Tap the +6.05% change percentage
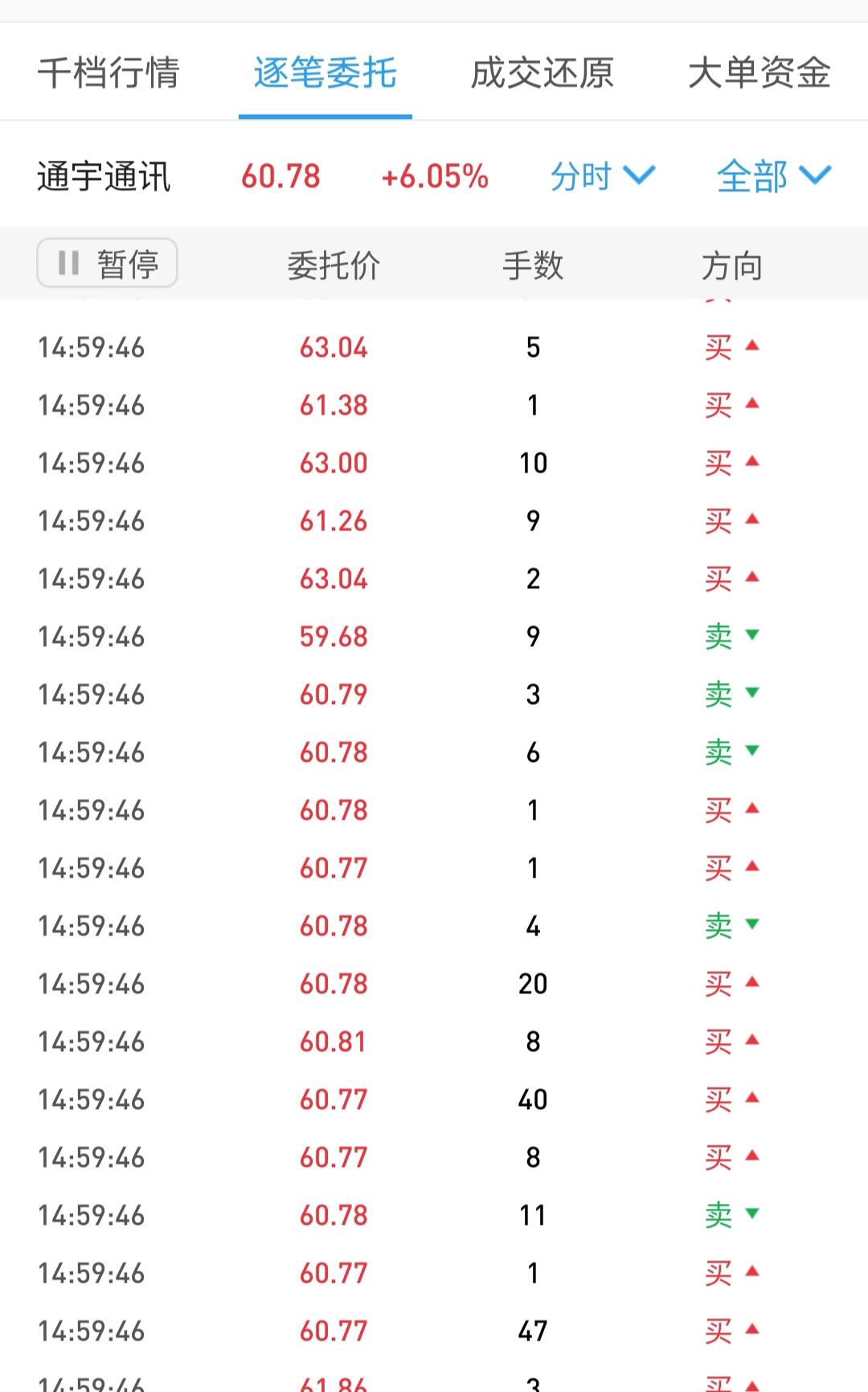The height and width of the screenshot is (1392, 868). (435, 177)
